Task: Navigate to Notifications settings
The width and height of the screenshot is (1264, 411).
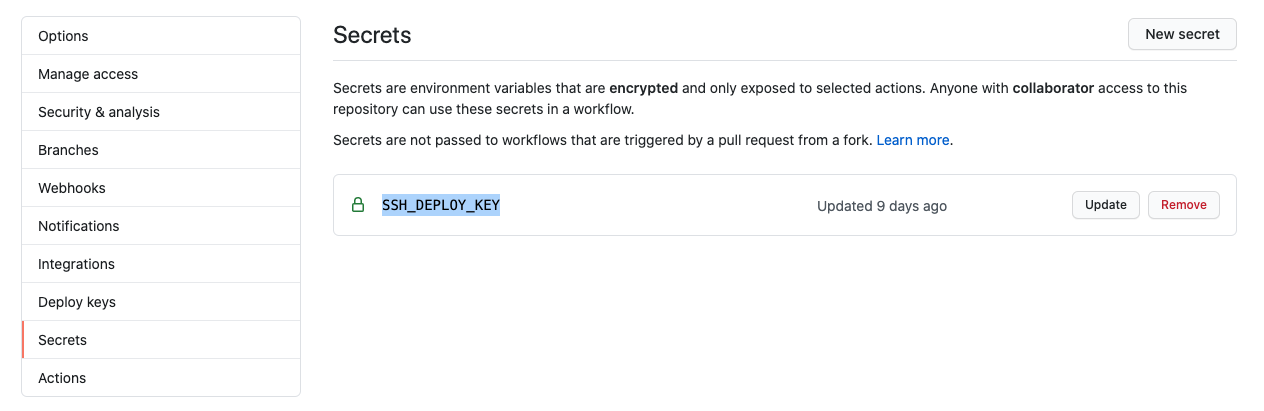Action: tap(78, 226)
